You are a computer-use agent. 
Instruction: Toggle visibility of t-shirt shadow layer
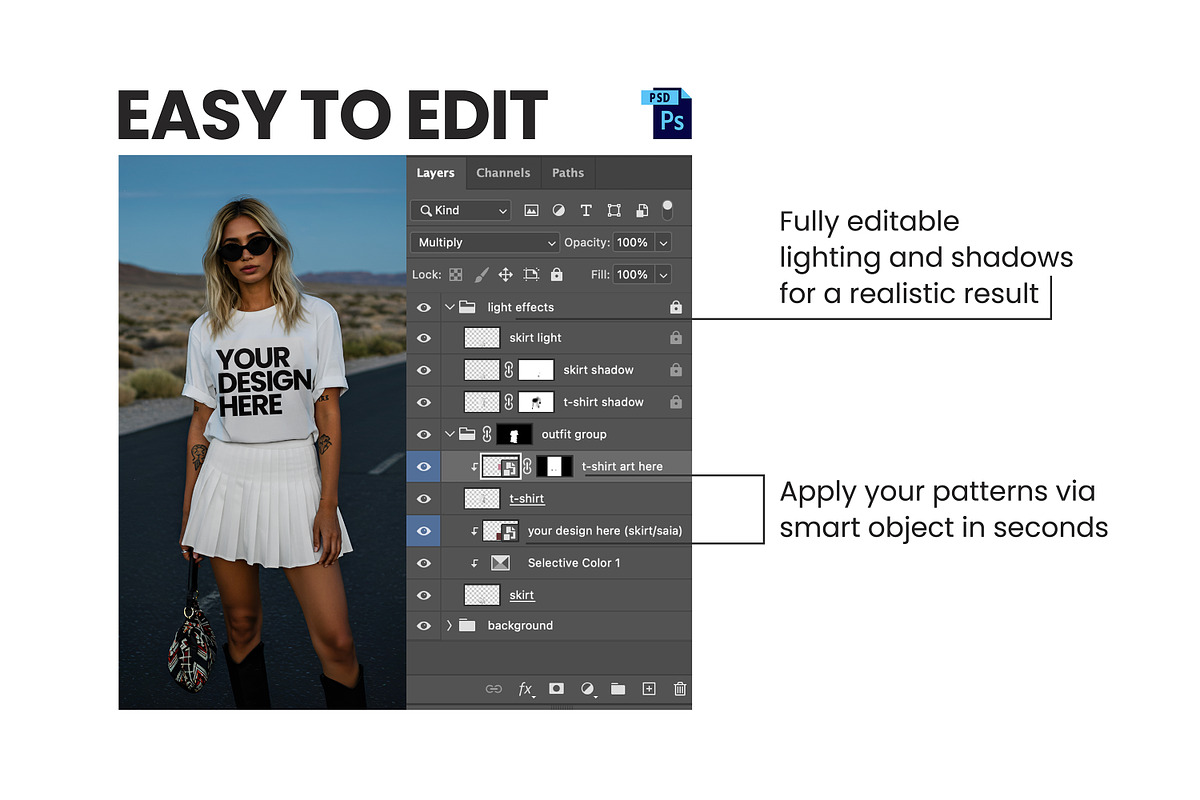(424, 402)
